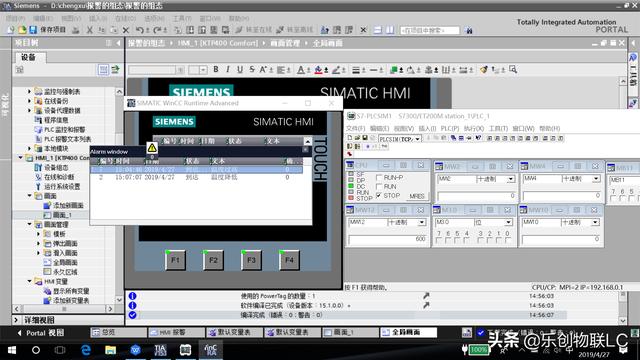
Task: Toggle Underline formatting in the screen editor
Action: 240,69
